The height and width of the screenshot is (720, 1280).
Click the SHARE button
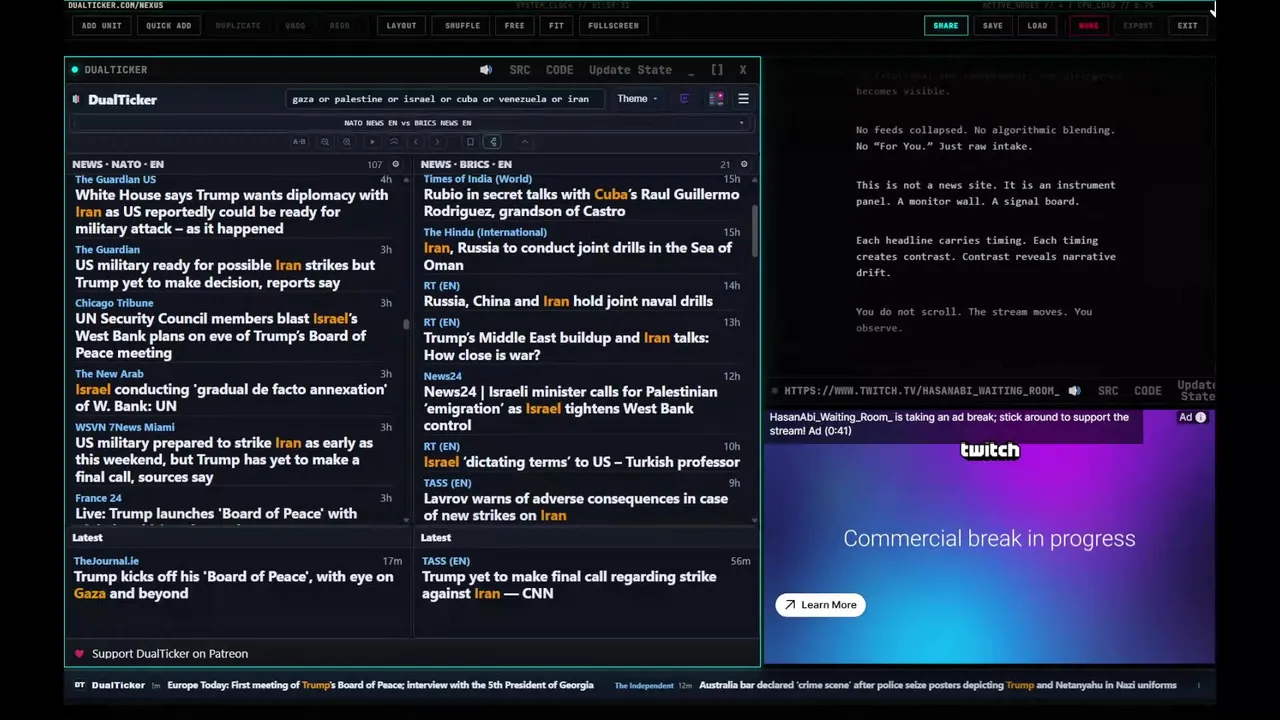coord(945,26)
